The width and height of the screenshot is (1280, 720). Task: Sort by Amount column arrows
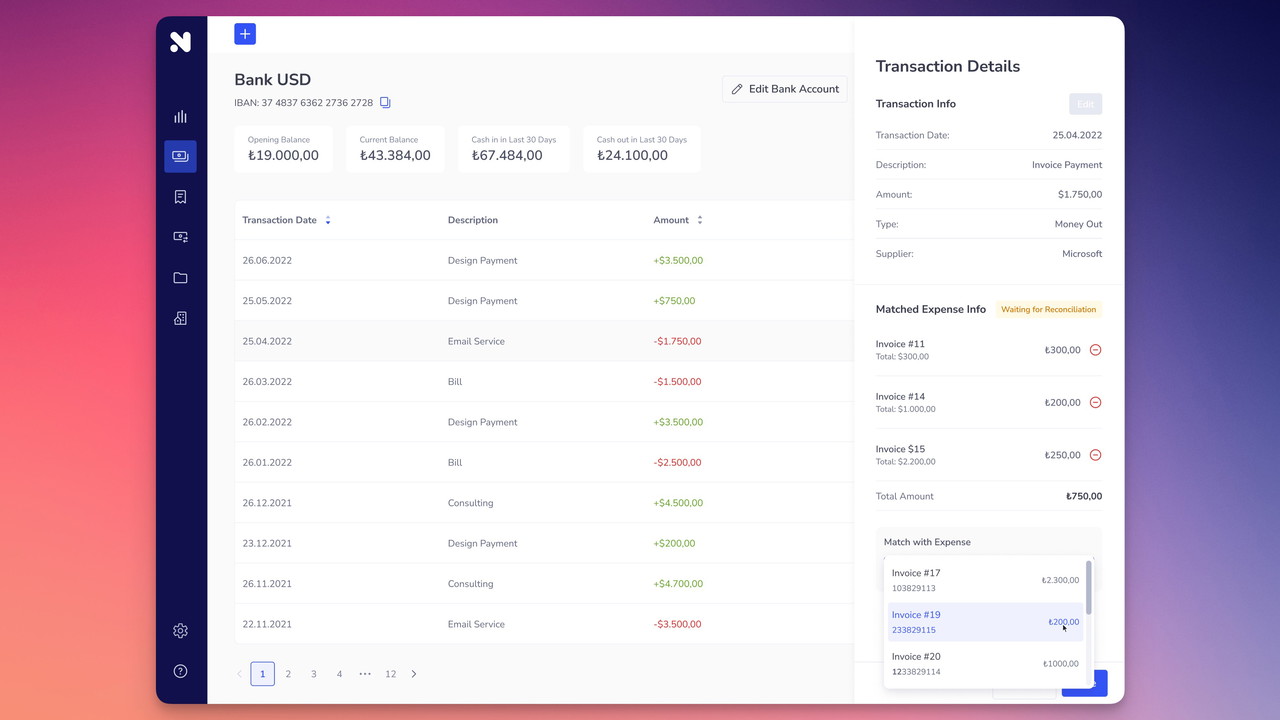[x=699, y=220]
